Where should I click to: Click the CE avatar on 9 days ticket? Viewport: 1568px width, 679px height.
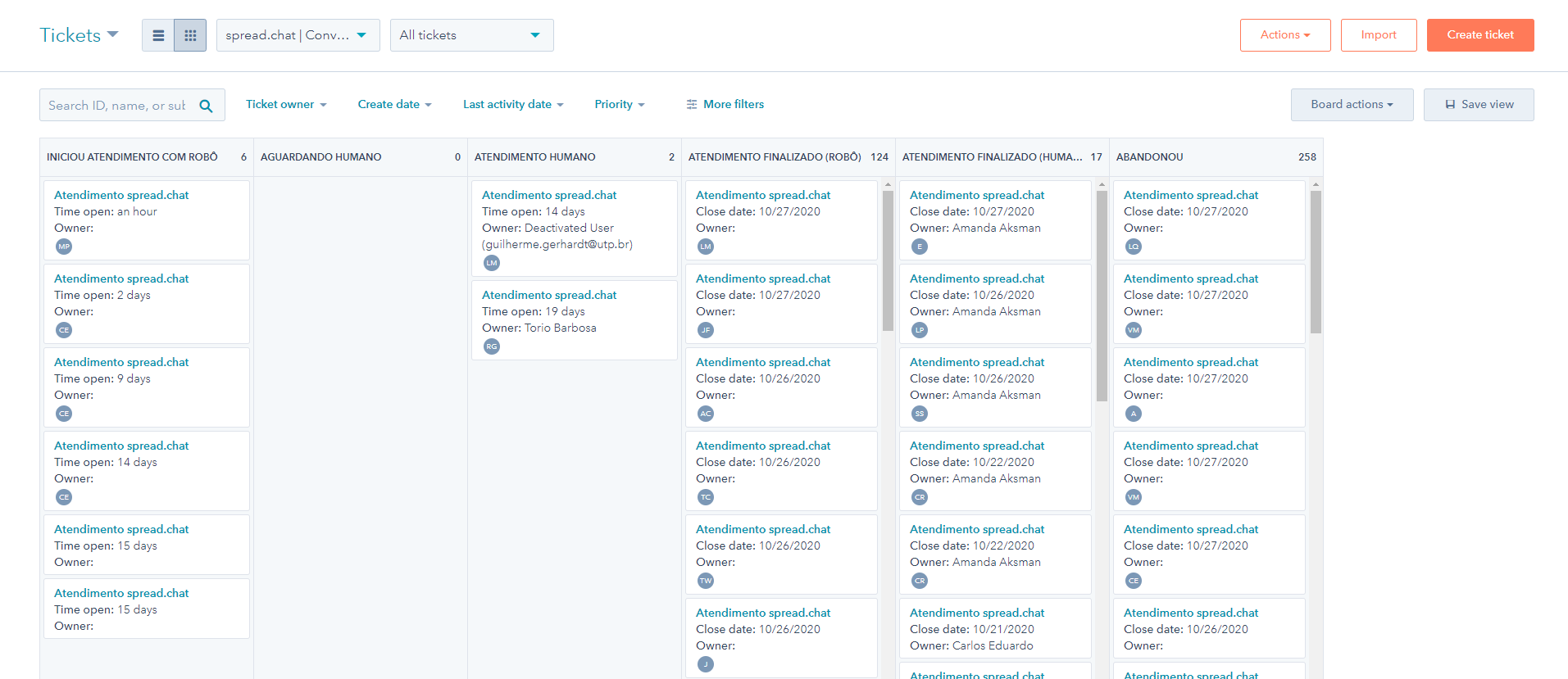pyautogui.click(x=64, y=414)
